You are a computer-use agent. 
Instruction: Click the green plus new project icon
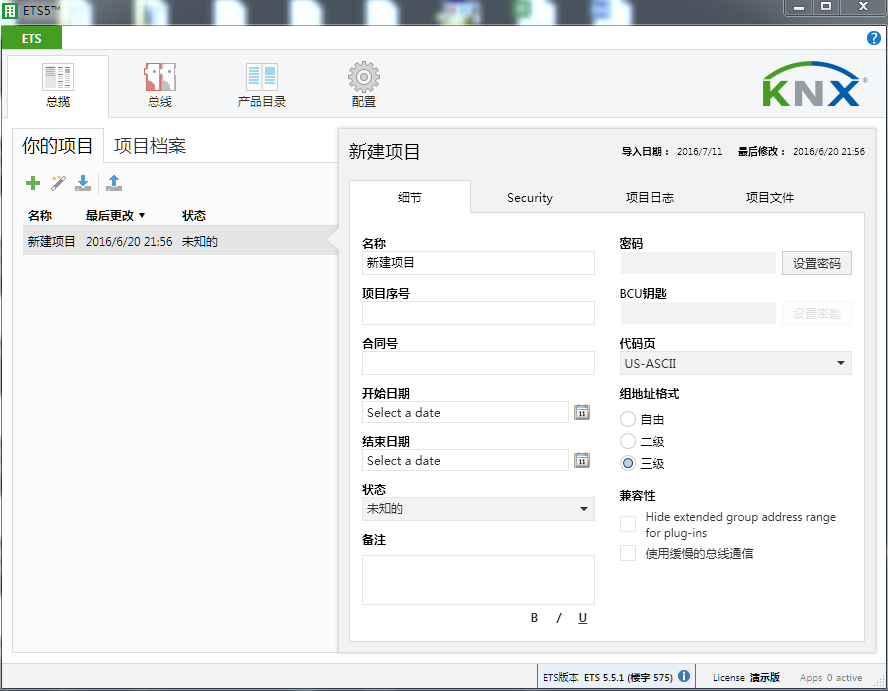33,183
